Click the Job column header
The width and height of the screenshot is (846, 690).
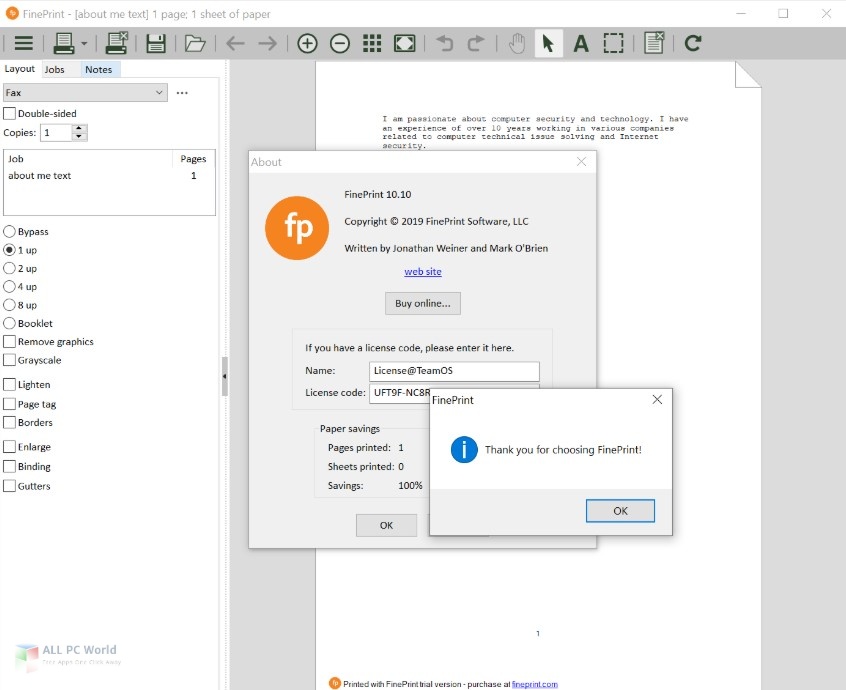(x=88, y=159)
